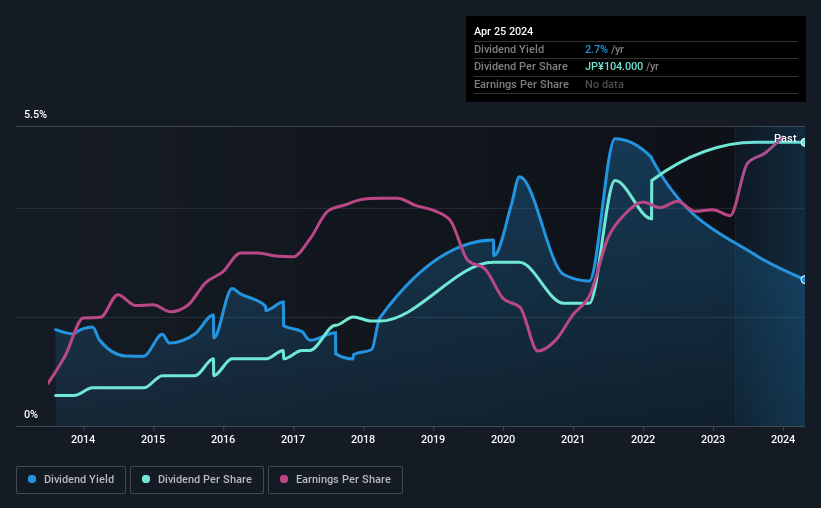Click the blue Dividend Yield legend dot
821x508 pixels.
pyautogui.click(x=32, y=479)
